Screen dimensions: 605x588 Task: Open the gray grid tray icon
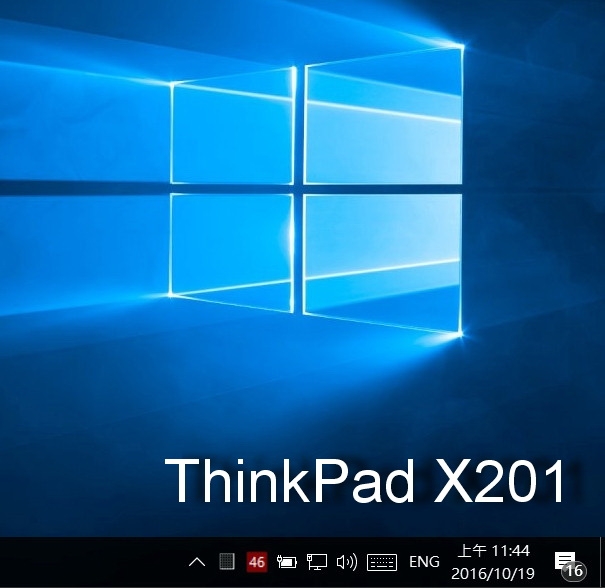pyautogui.click(x=227, y=561)
